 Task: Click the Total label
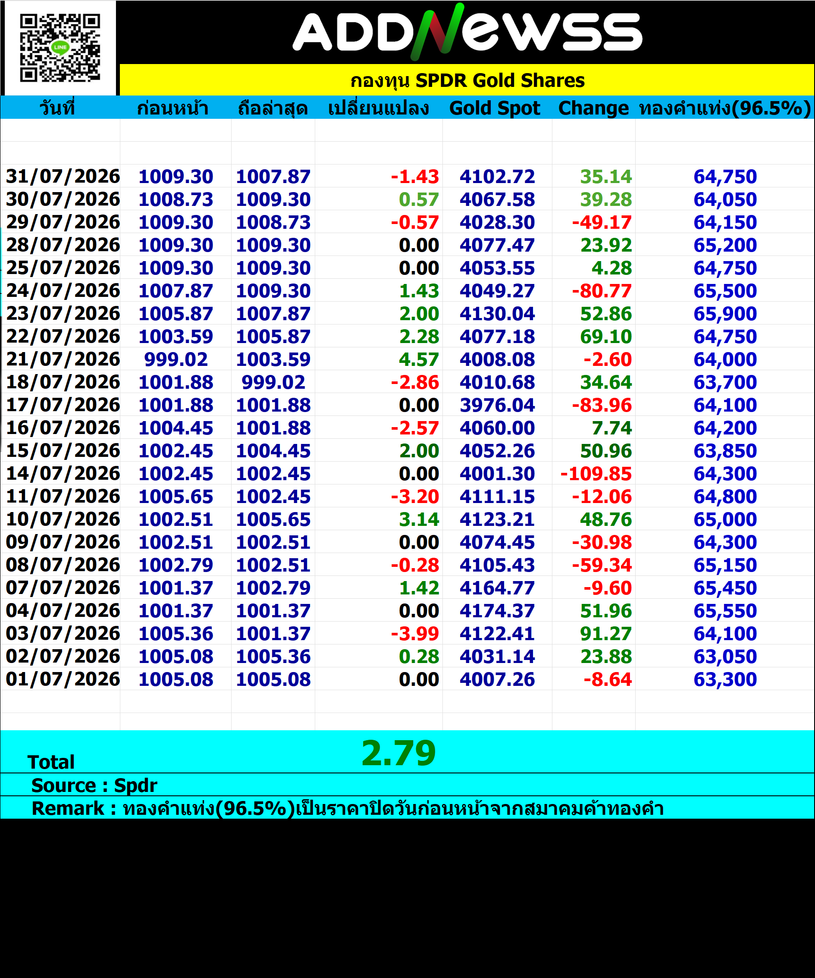[51, 762]
